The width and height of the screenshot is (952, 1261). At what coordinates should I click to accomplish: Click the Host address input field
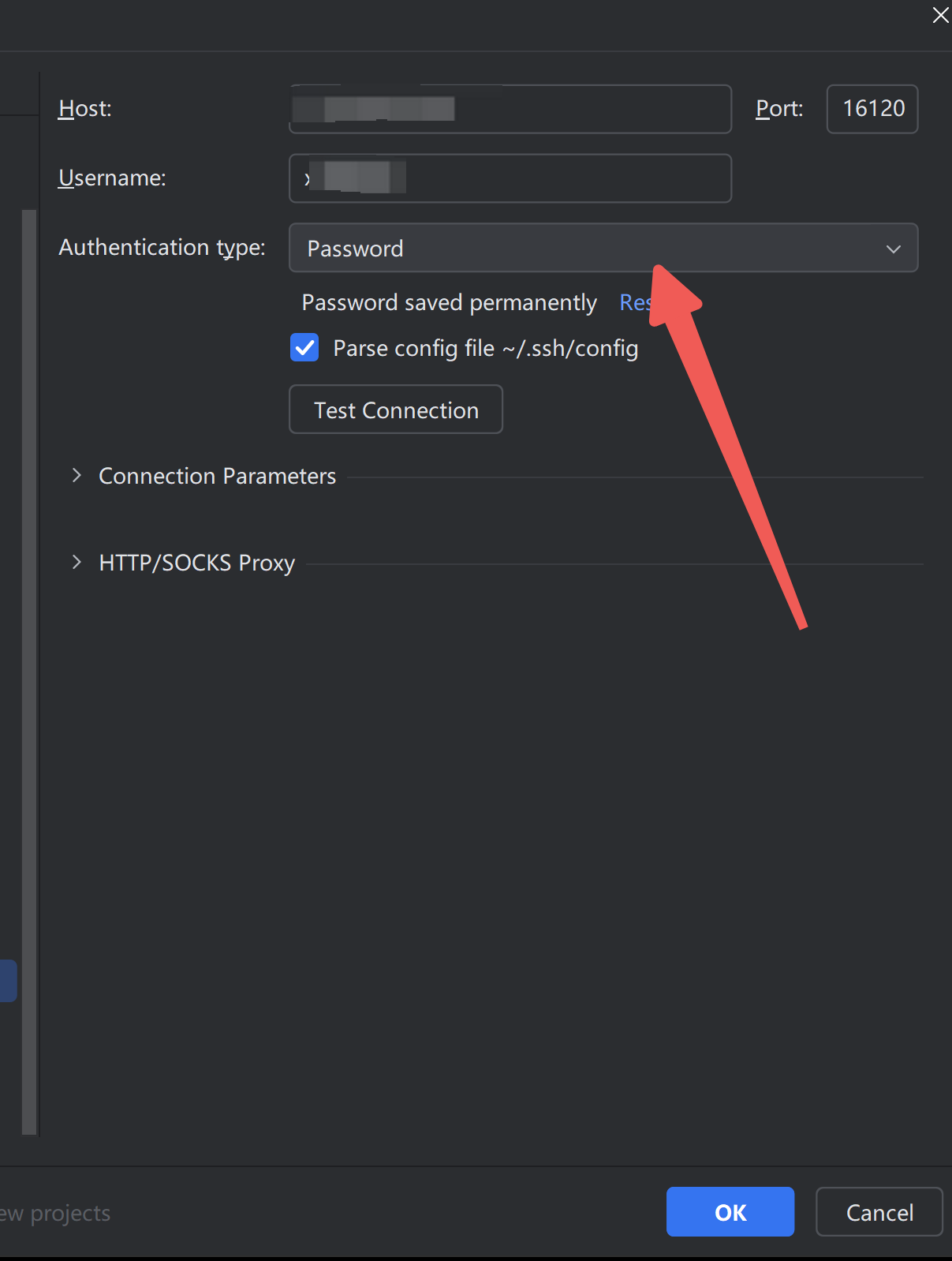point(510,109)
